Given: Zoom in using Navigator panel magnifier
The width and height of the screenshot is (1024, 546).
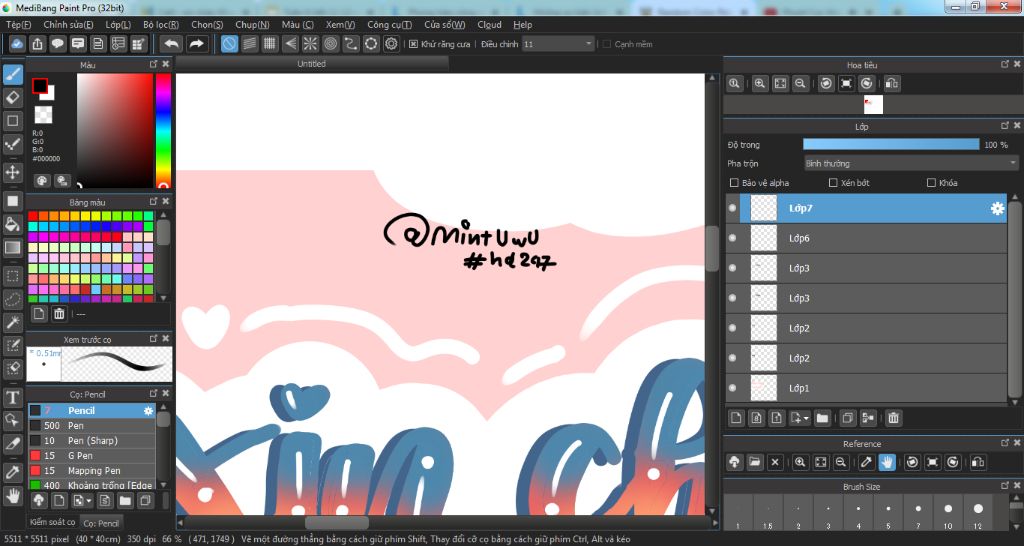Looking at the screenshot, I should click(x=760, y=84).
